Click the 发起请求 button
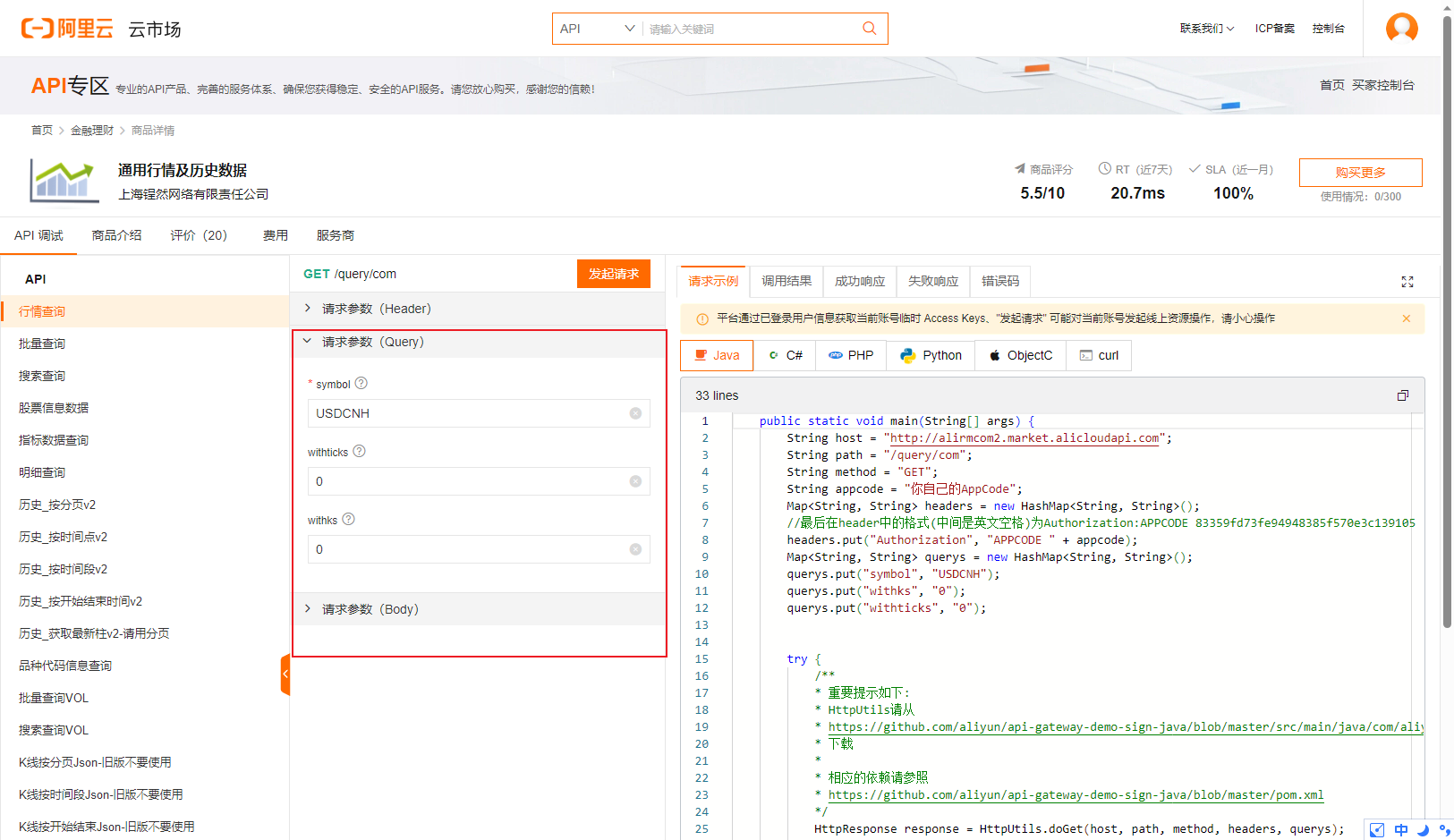The height and width of the screenshot is (840, 1454). [x=614, y=274]
